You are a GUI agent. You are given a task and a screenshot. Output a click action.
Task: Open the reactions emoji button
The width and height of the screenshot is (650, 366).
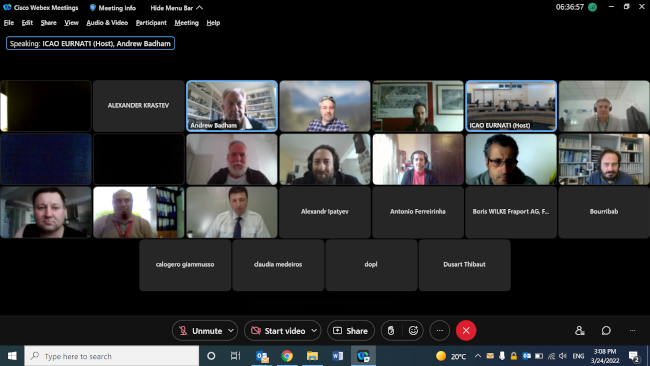click(x=413, y=330)
